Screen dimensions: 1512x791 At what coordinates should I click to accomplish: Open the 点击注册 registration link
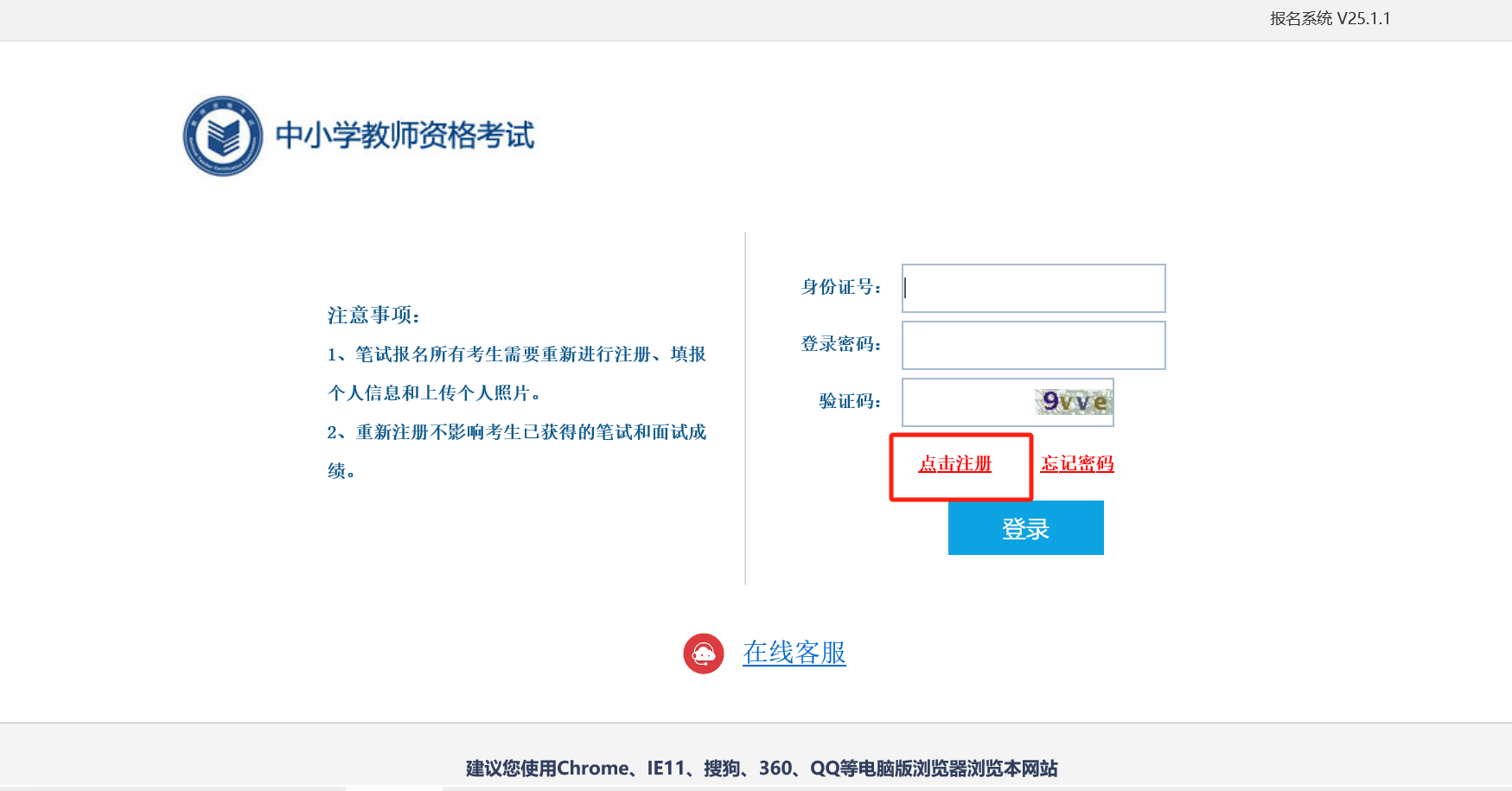click(954, 464)
